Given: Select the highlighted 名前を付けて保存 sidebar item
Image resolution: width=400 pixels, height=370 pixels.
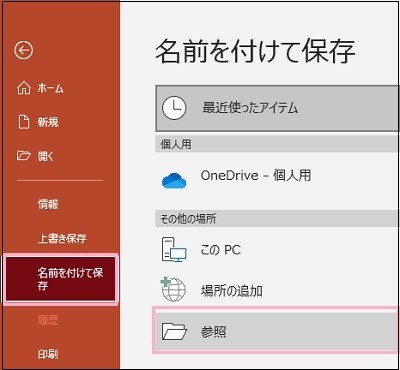Looking at the screenshot, I should [x=60, y=279].
